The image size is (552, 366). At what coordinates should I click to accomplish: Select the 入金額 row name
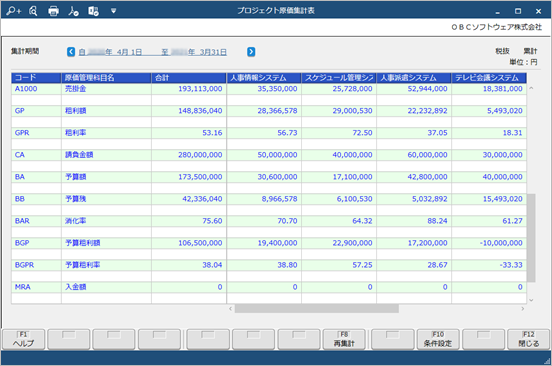click(x=106, y=287)
